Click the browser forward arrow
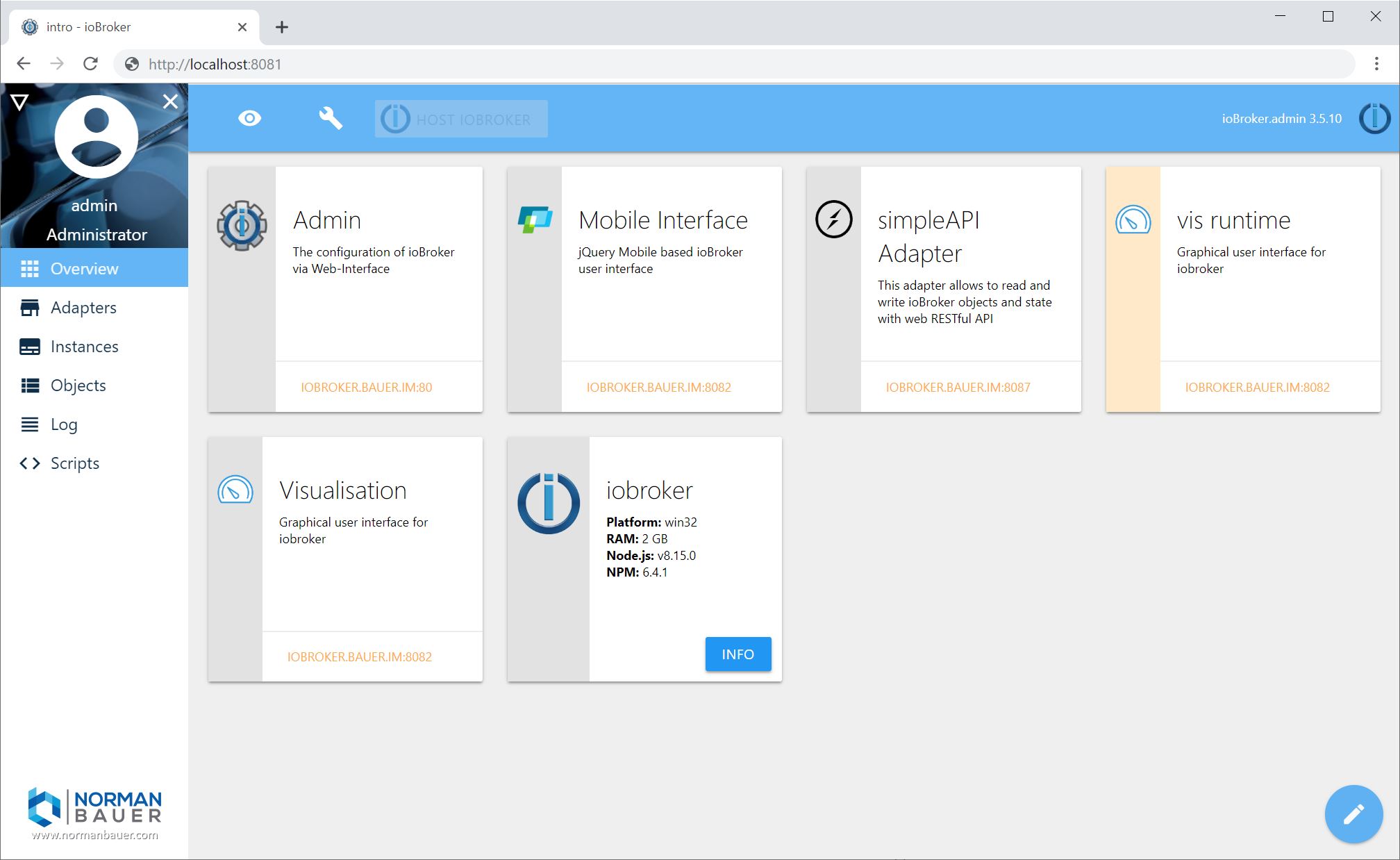This screenshot has width=1400, height=860. point(57,64)
